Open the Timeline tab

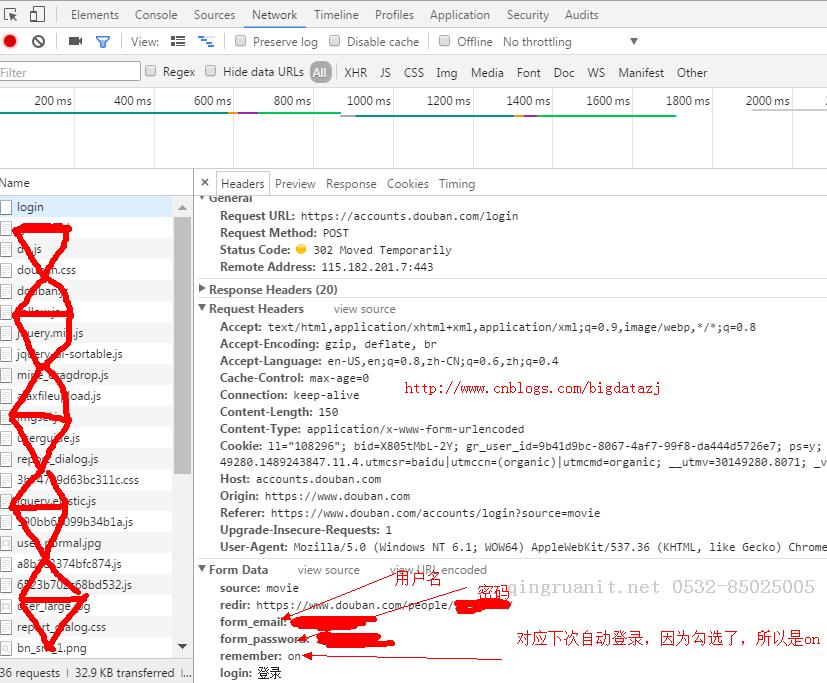pos(336,15)
